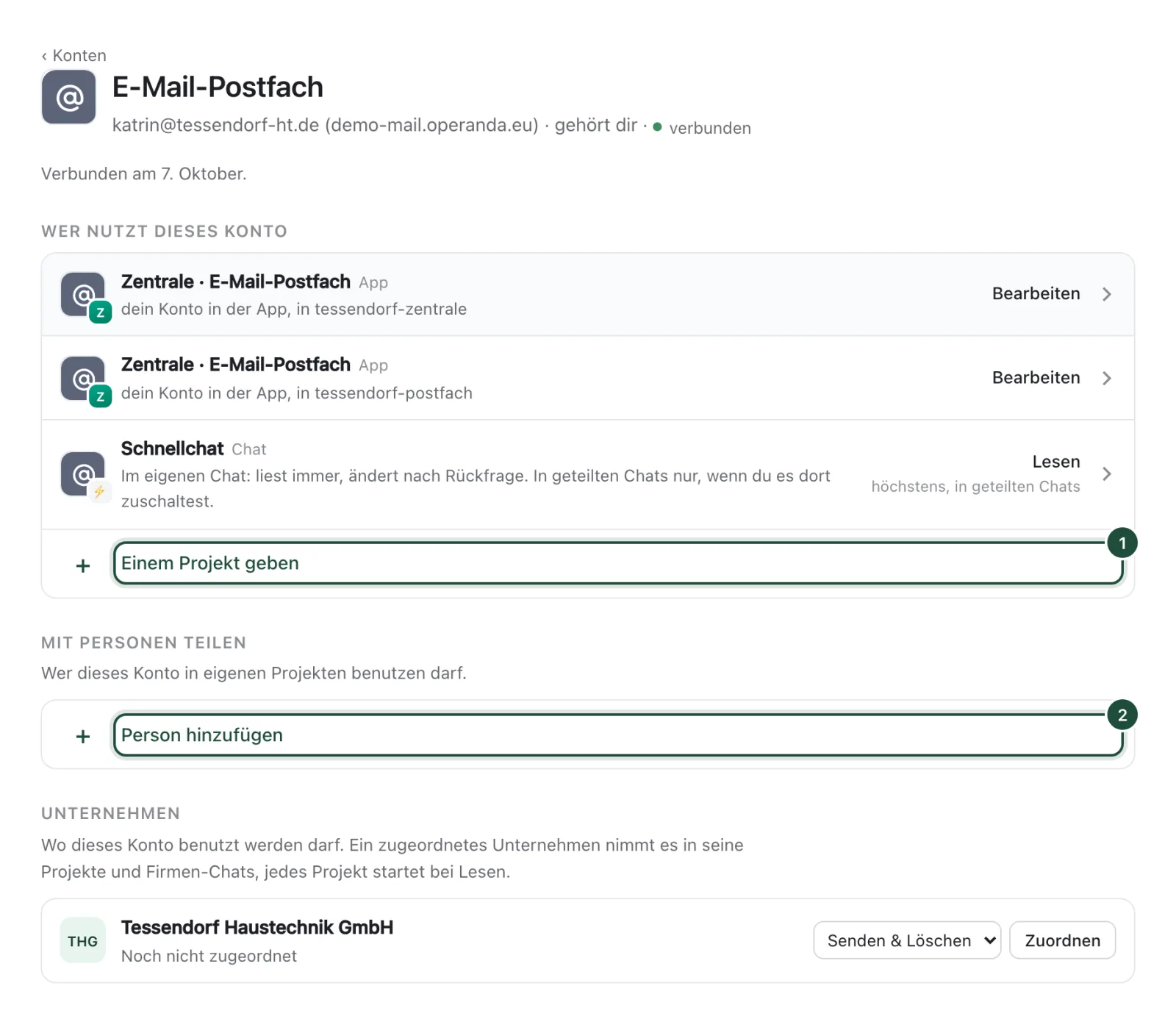Image resolution: width=1176 pixels, height=1019 pixels.
Task: Go back to Konten
Action: point(73,56)
